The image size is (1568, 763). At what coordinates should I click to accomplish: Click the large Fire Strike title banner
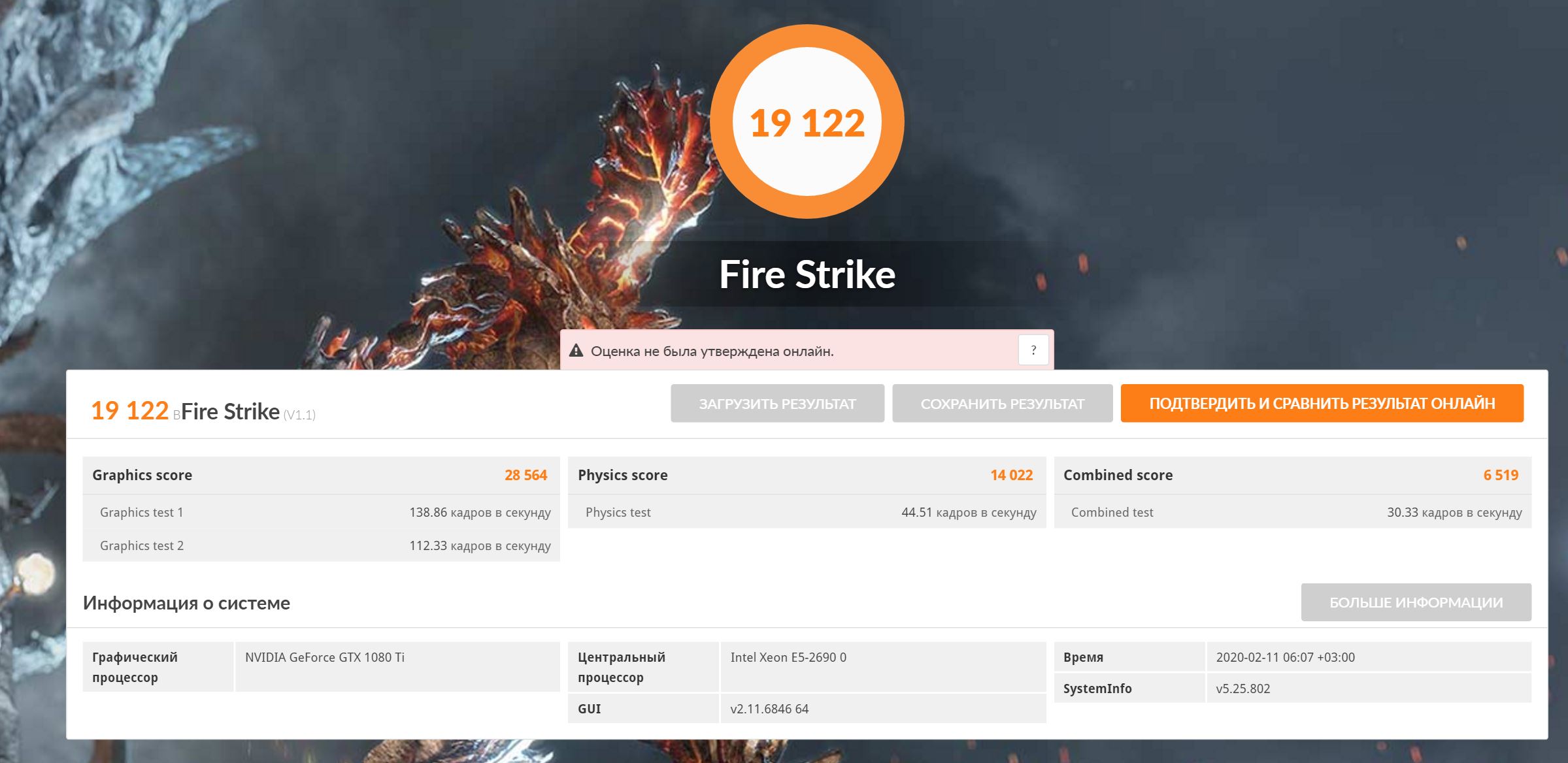point(807,274)
